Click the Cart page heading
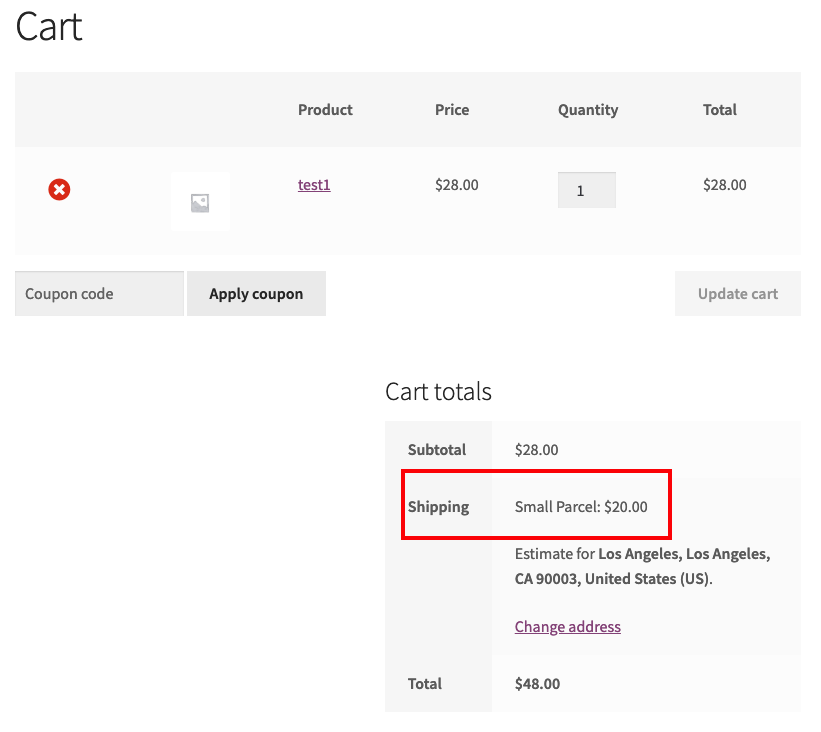 tap(49, 27)
